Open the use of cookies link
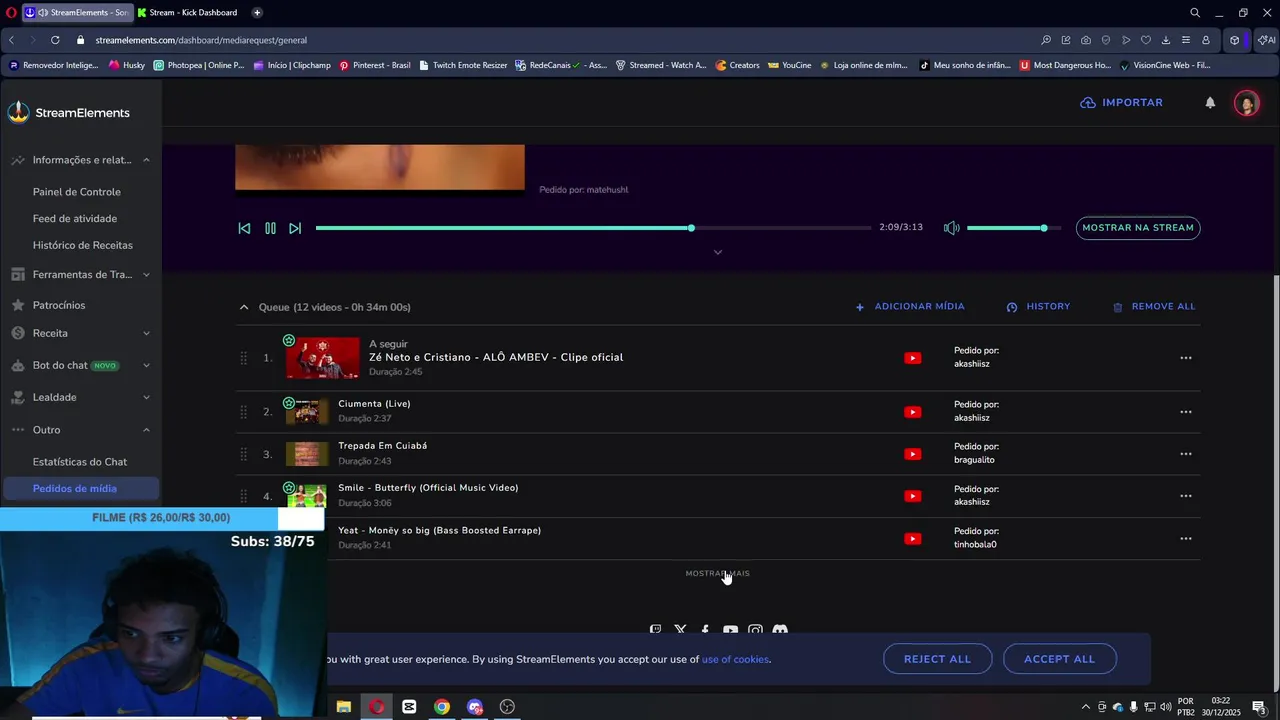The image size is (1280, 720). (735, 659)
